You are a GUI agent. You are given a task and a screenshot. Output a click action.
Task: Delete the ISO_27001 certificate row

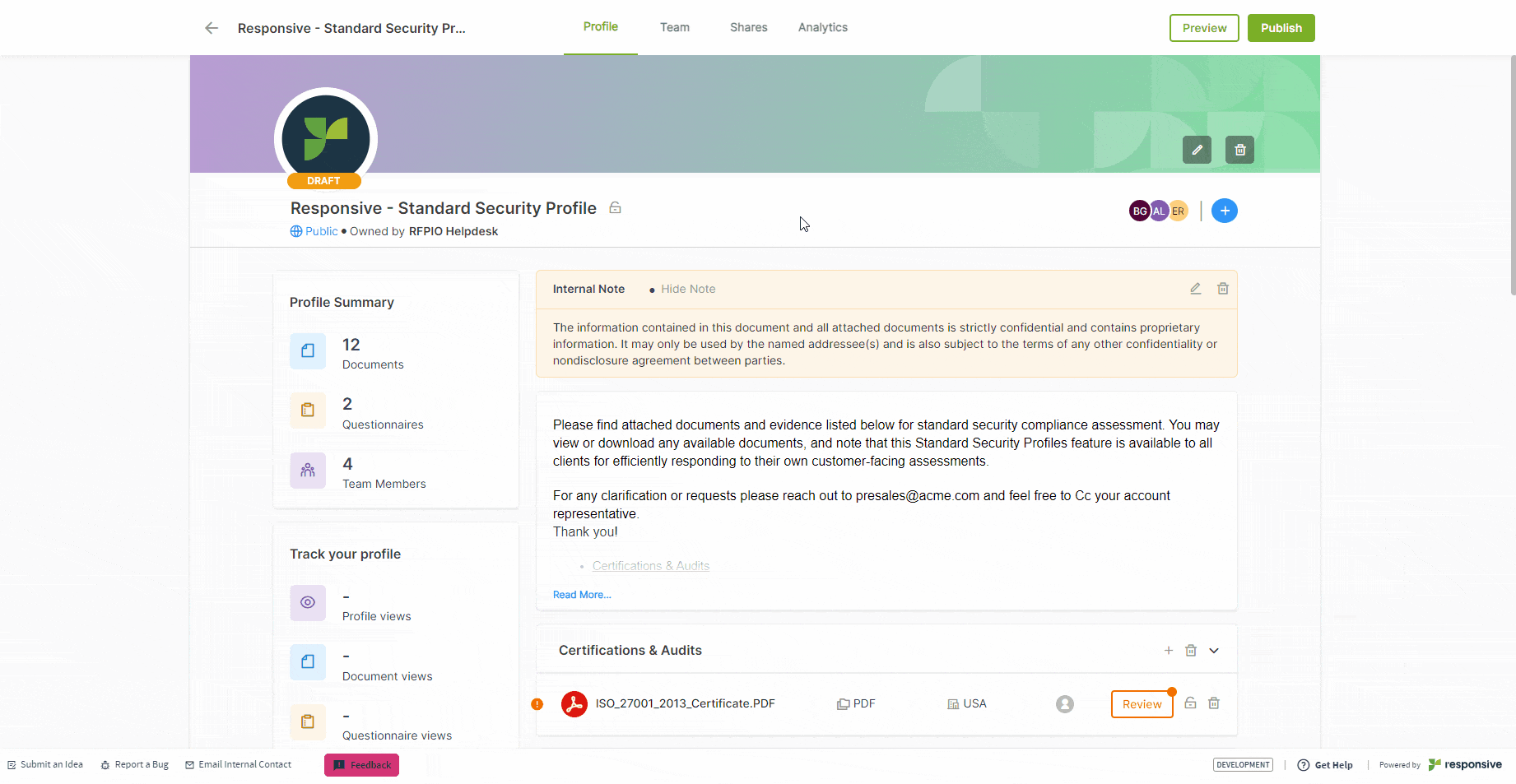[1214, 703]
